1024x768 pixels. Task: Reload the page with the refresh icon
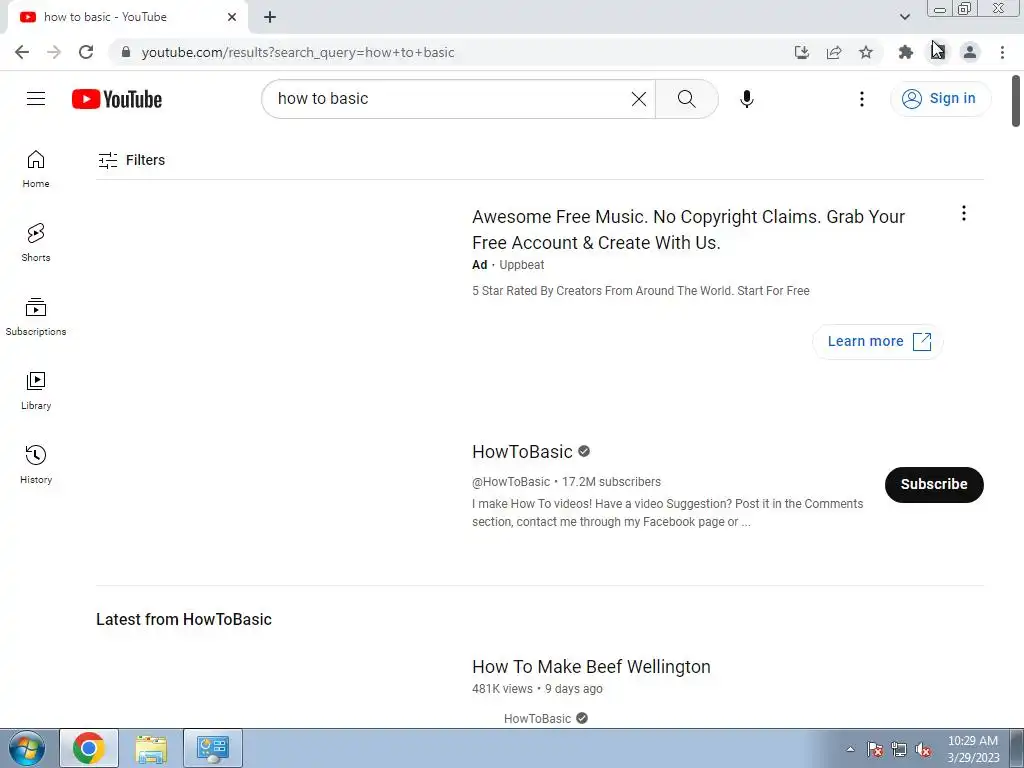pos(86,52)
